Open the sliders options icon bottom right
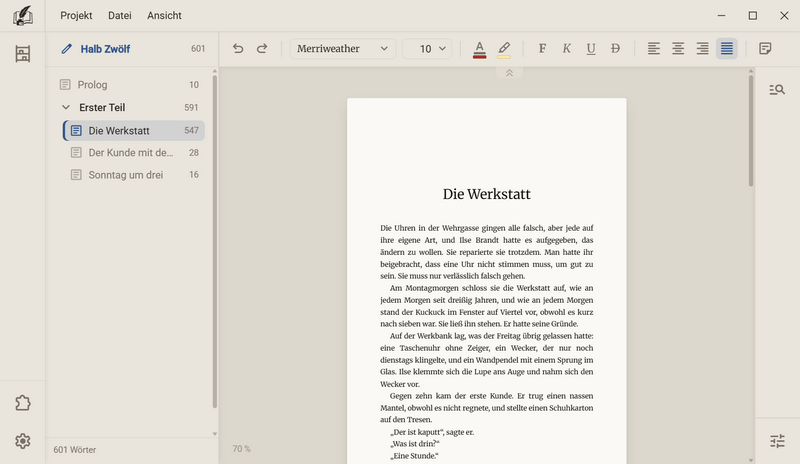800x464 pixels. (777, 441)
